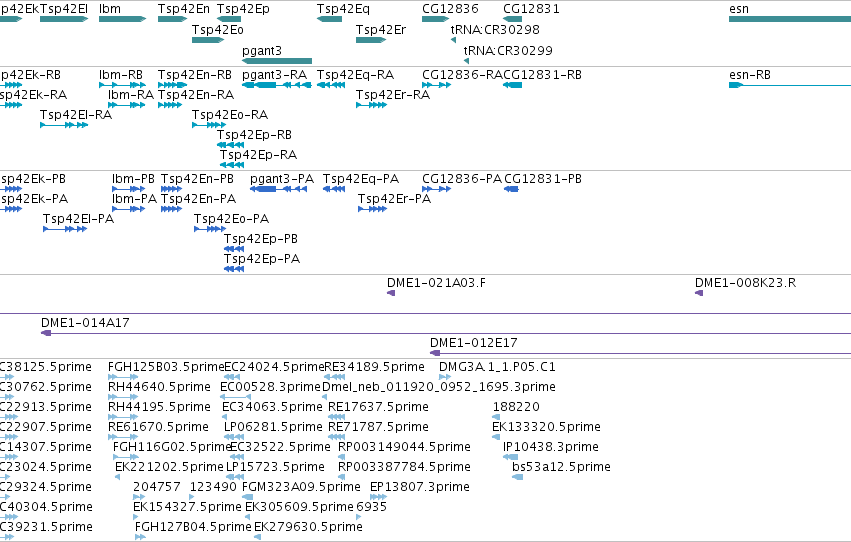Click transcript CG12831-RB
The height and width of the screenshot is (542, 851).
click(512, 85)
